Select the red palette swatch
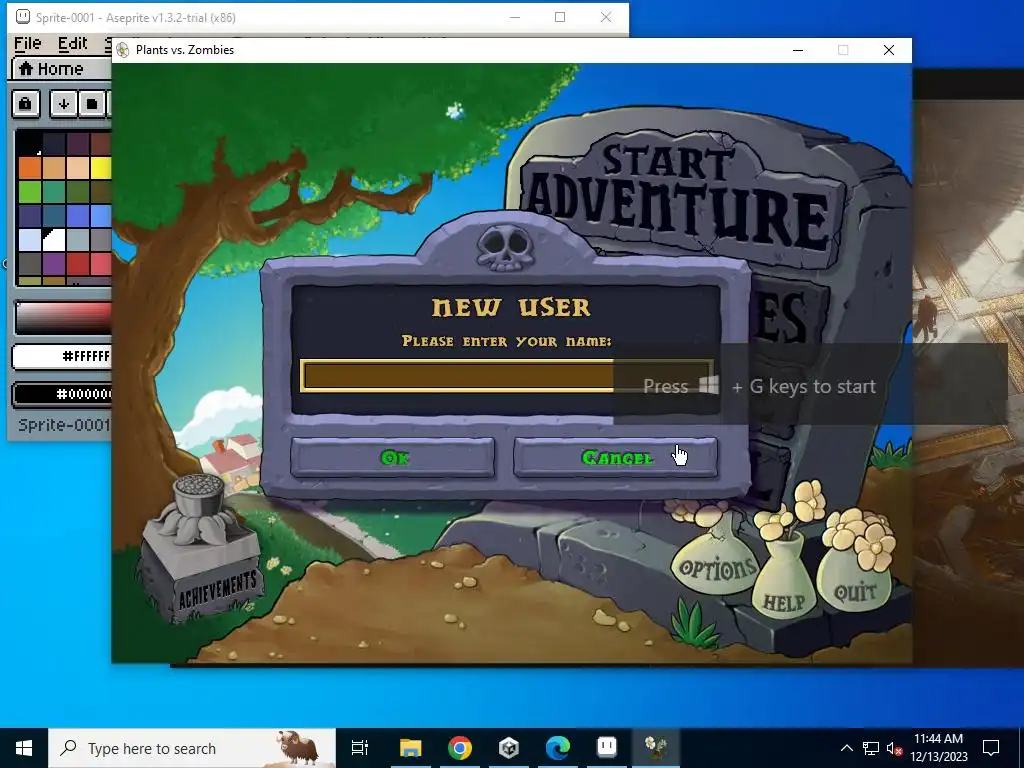The image size is (1024, 768). coord(78,263)
